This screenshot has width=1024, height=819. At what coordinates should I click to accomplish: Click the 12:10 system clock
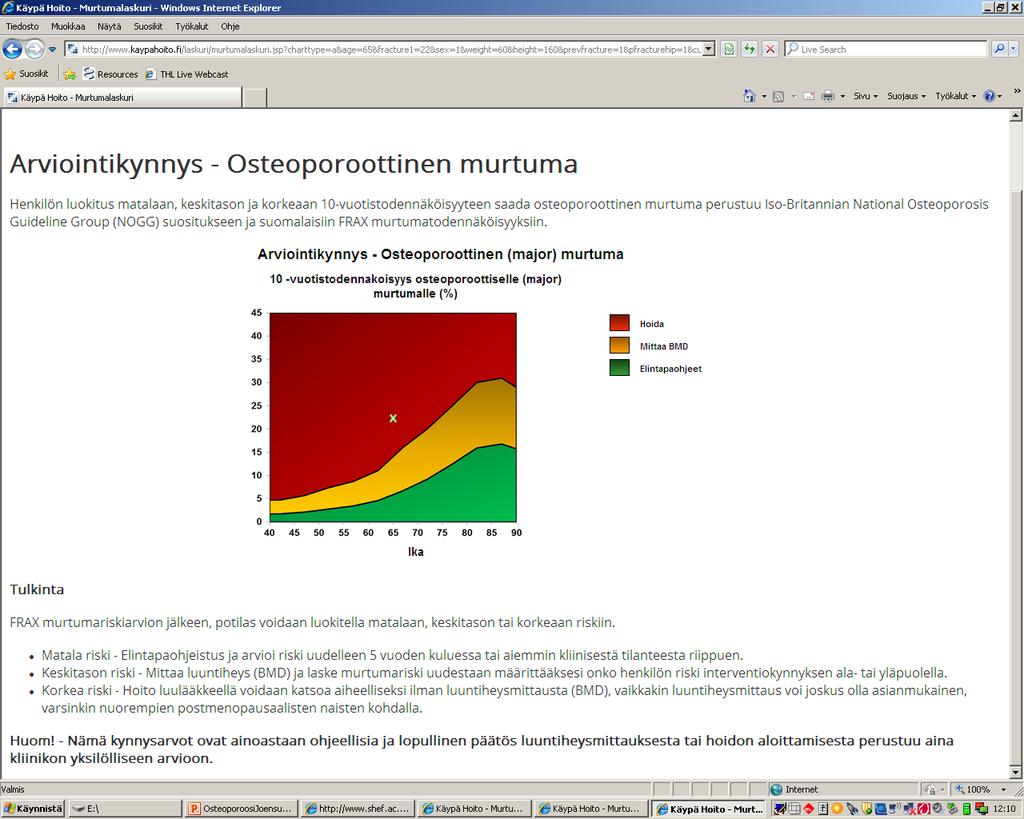click(1004, 809)
